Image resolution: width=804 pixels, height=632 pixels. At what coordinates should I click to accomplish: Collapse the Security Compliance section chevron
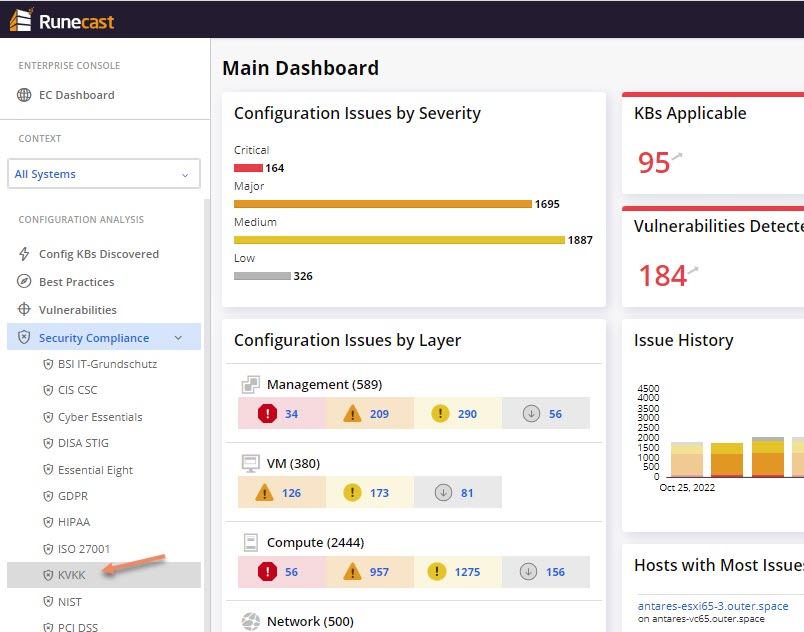178,338
